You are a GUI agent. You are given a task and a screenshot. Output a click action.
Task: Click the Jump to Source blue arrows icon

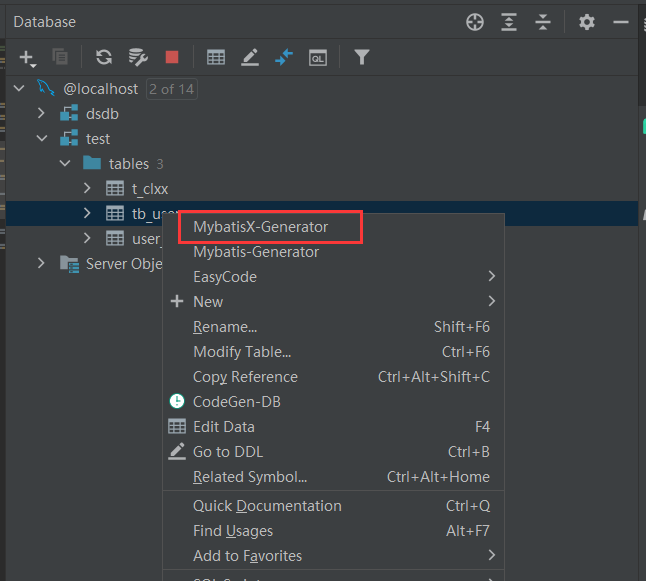click(284, 57)
